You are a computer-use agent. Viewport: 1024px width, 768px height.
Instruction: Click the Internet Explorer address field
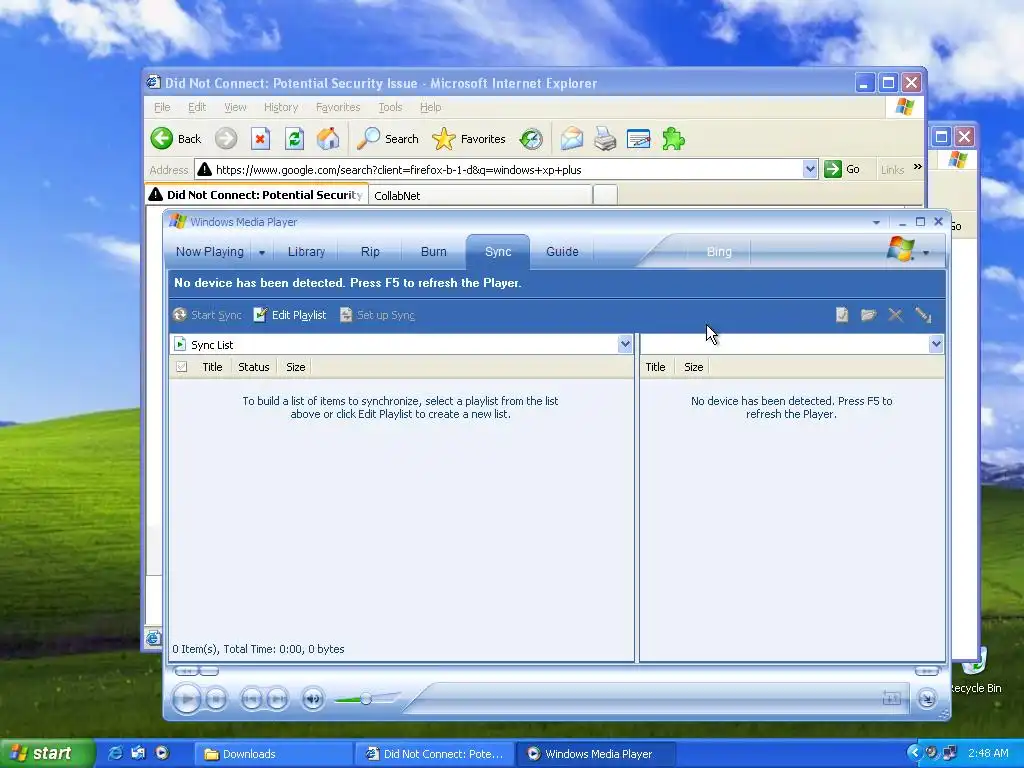coord(506,170)
